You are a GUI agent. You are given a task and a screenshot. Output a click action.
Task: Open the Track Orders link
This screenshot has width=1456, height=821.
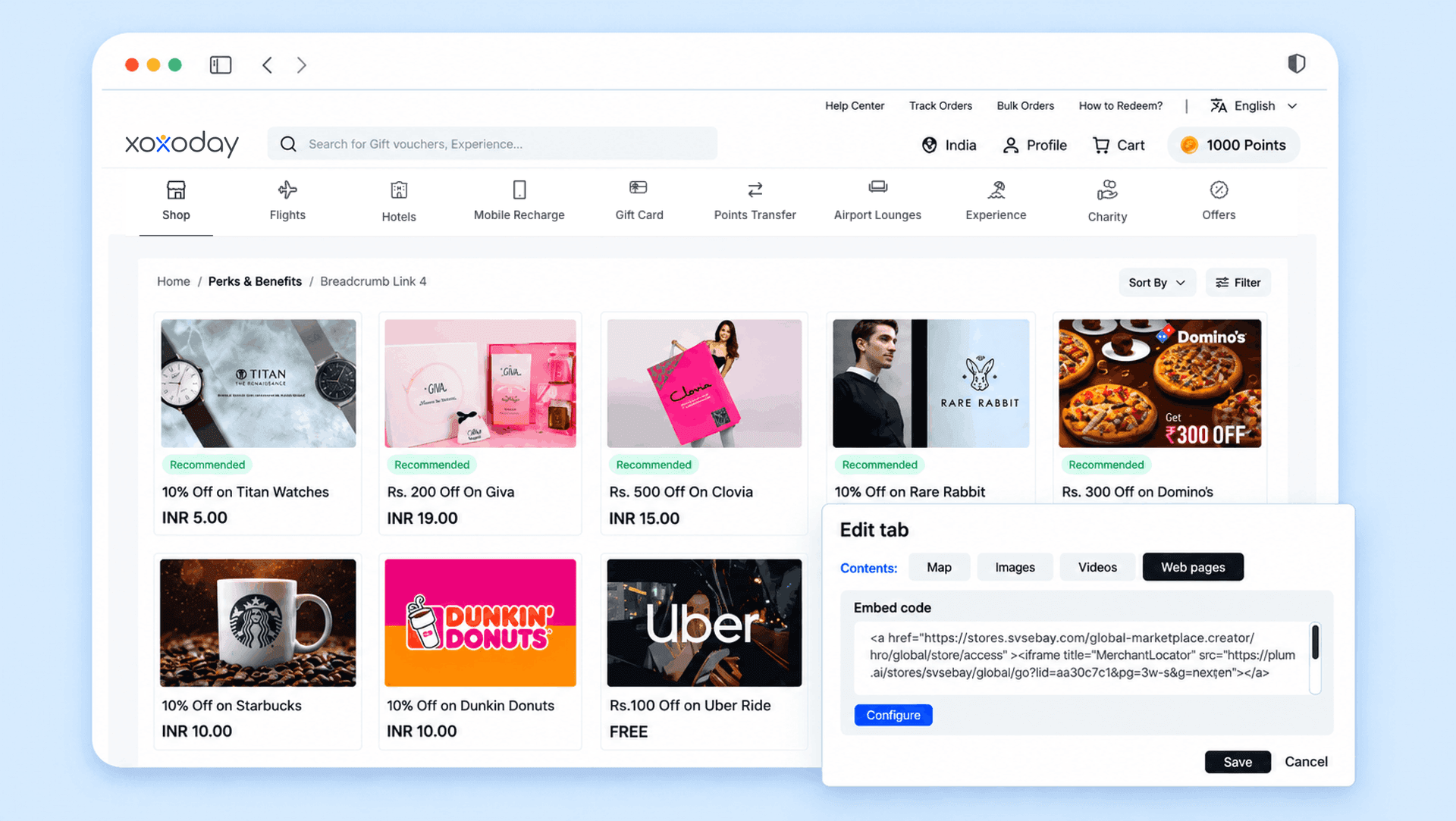[940, 106]
